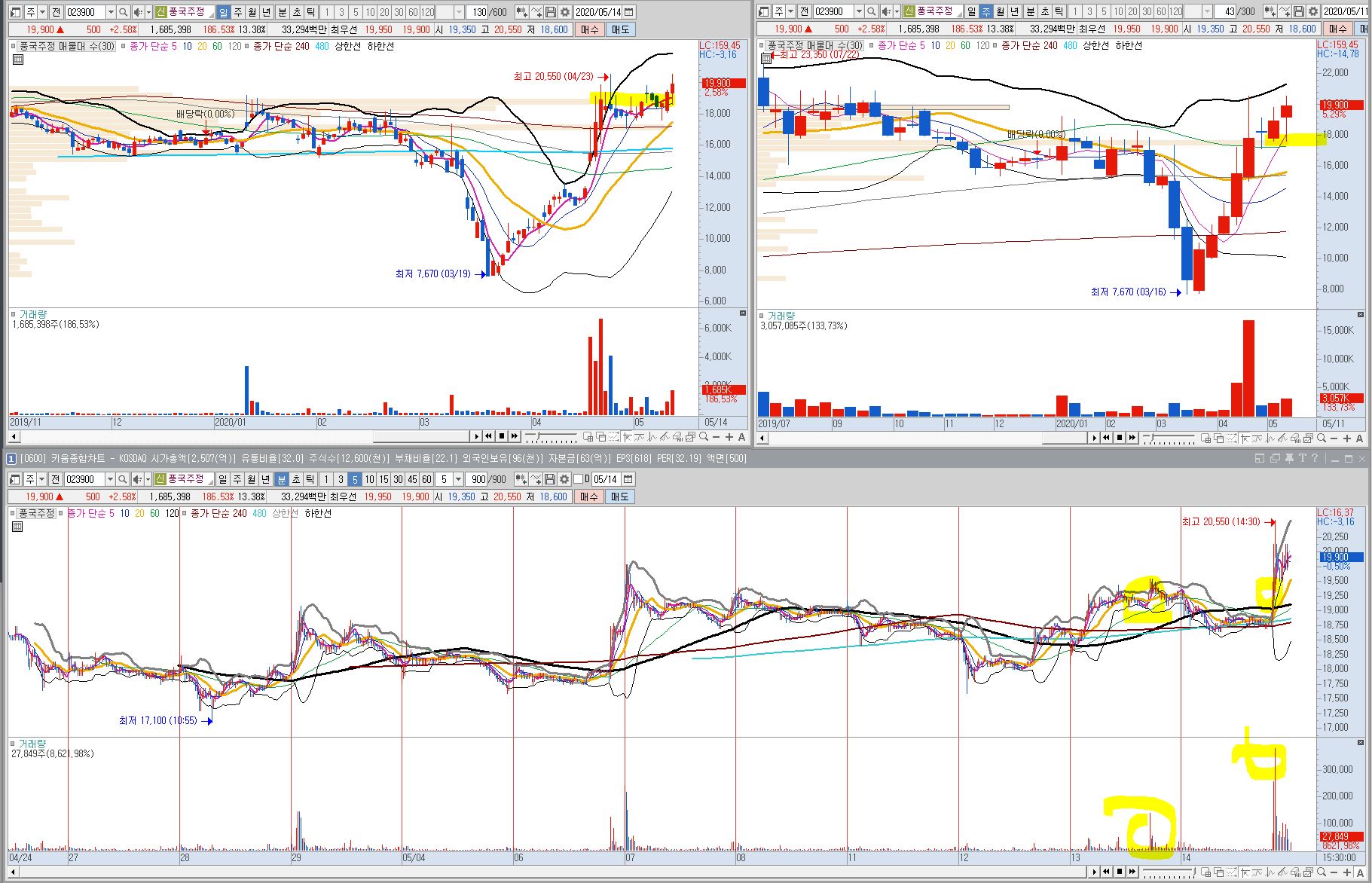Viewport: 1372px width, 883px height.
Task: Click sound icon in top-left chart toolbar
Action: tap(138, 12)
